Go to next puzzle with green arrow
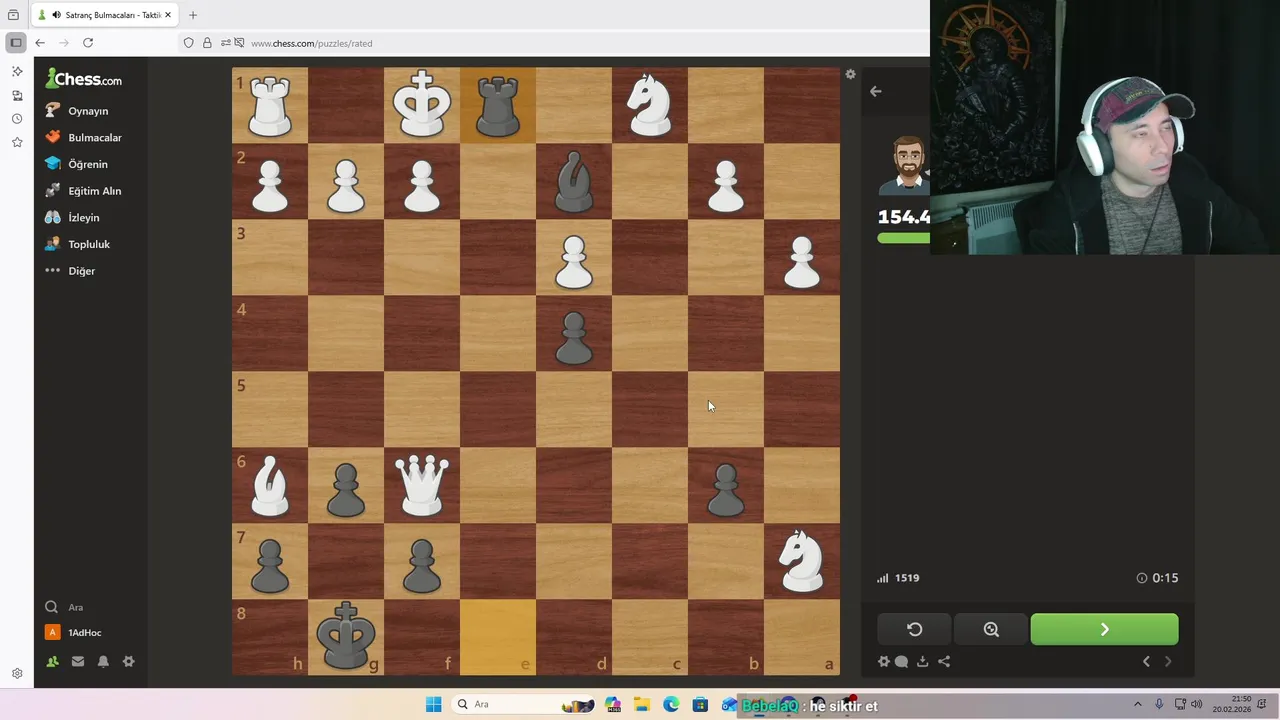 [1104, 629]
